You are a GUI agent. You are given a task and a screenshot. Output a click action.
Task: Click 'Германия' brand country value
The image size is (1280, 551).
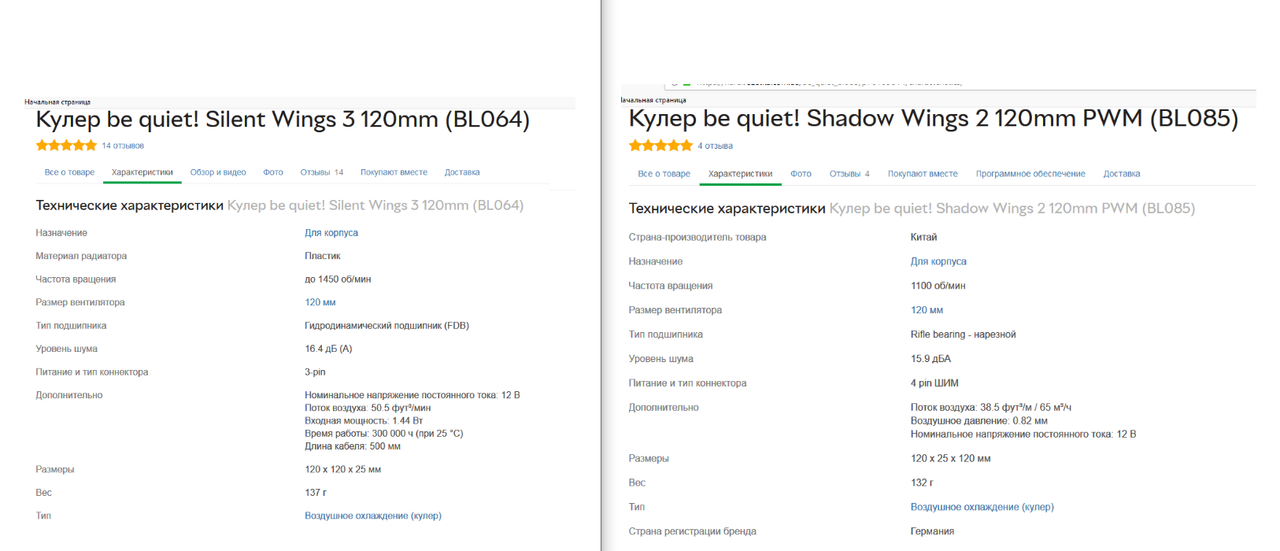point(932,531)
